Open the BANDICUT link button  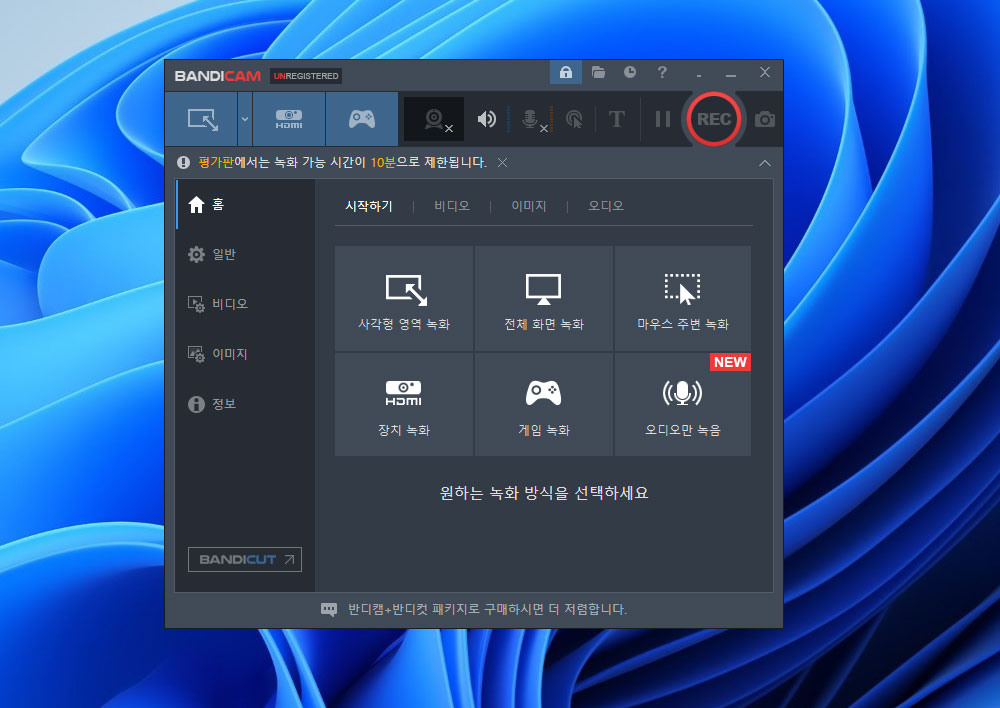click(245, 559)
